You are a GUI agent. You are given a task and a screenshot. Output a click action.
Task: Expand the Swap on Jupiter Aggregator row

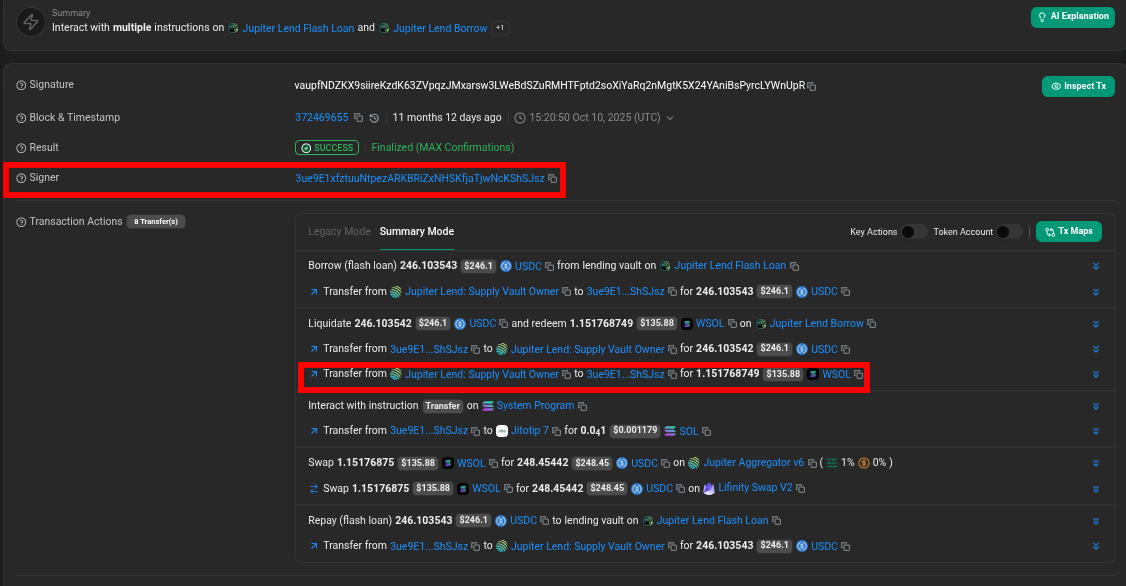tap(1096, 463)
